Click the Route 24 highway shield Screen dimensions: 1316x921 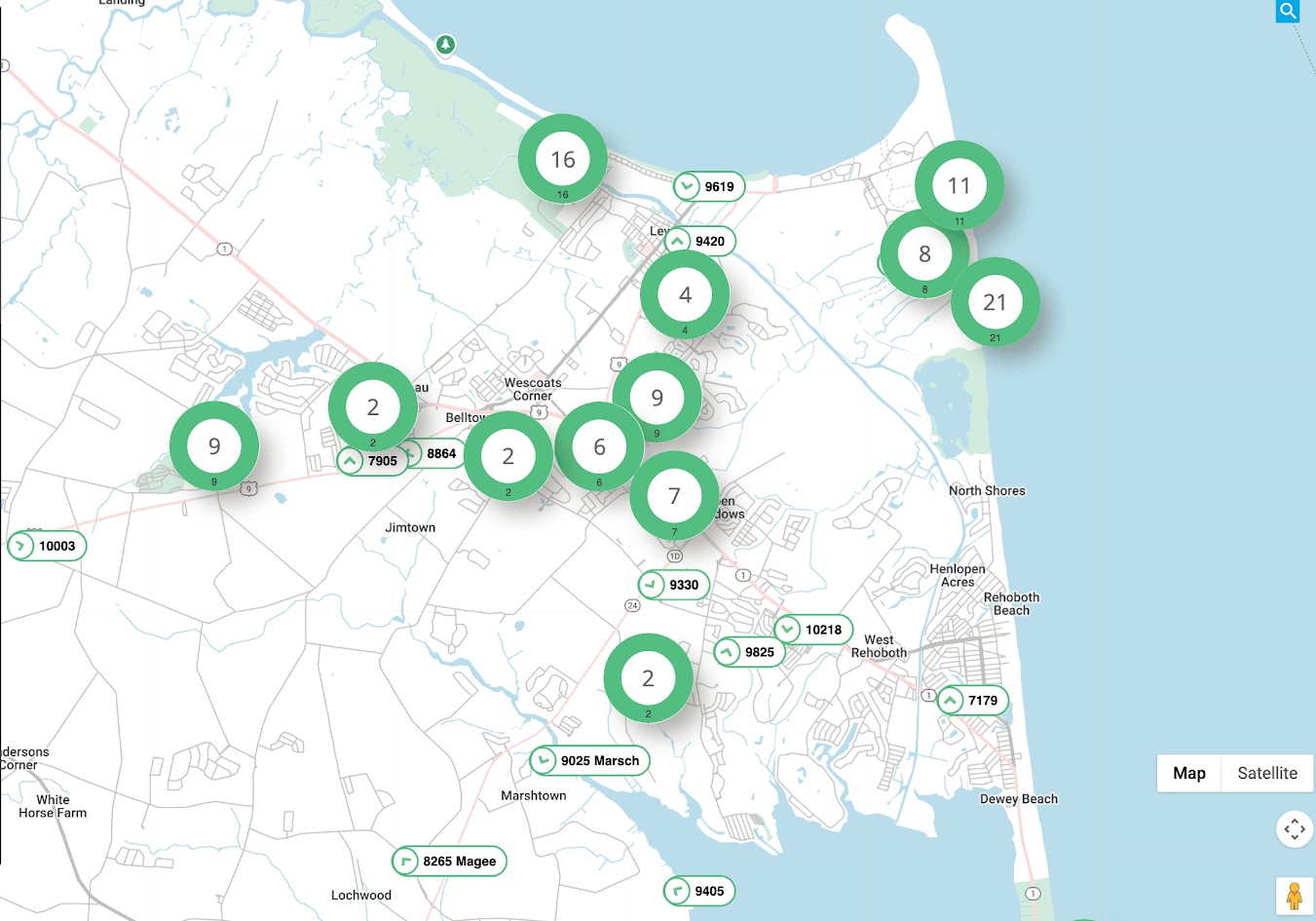[x=632, y=605]
